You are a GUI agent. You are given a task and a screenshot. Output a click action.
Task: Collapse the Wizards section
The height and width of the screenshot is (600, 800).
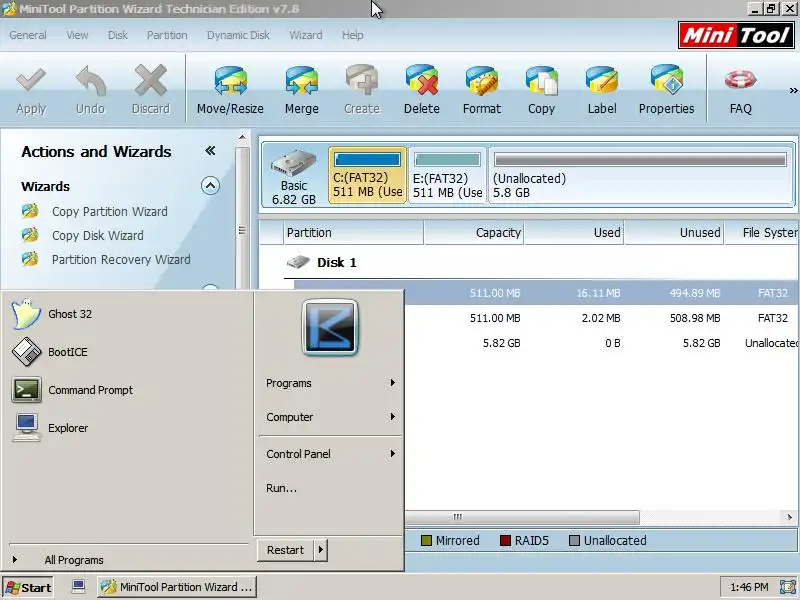pos(210,186)
